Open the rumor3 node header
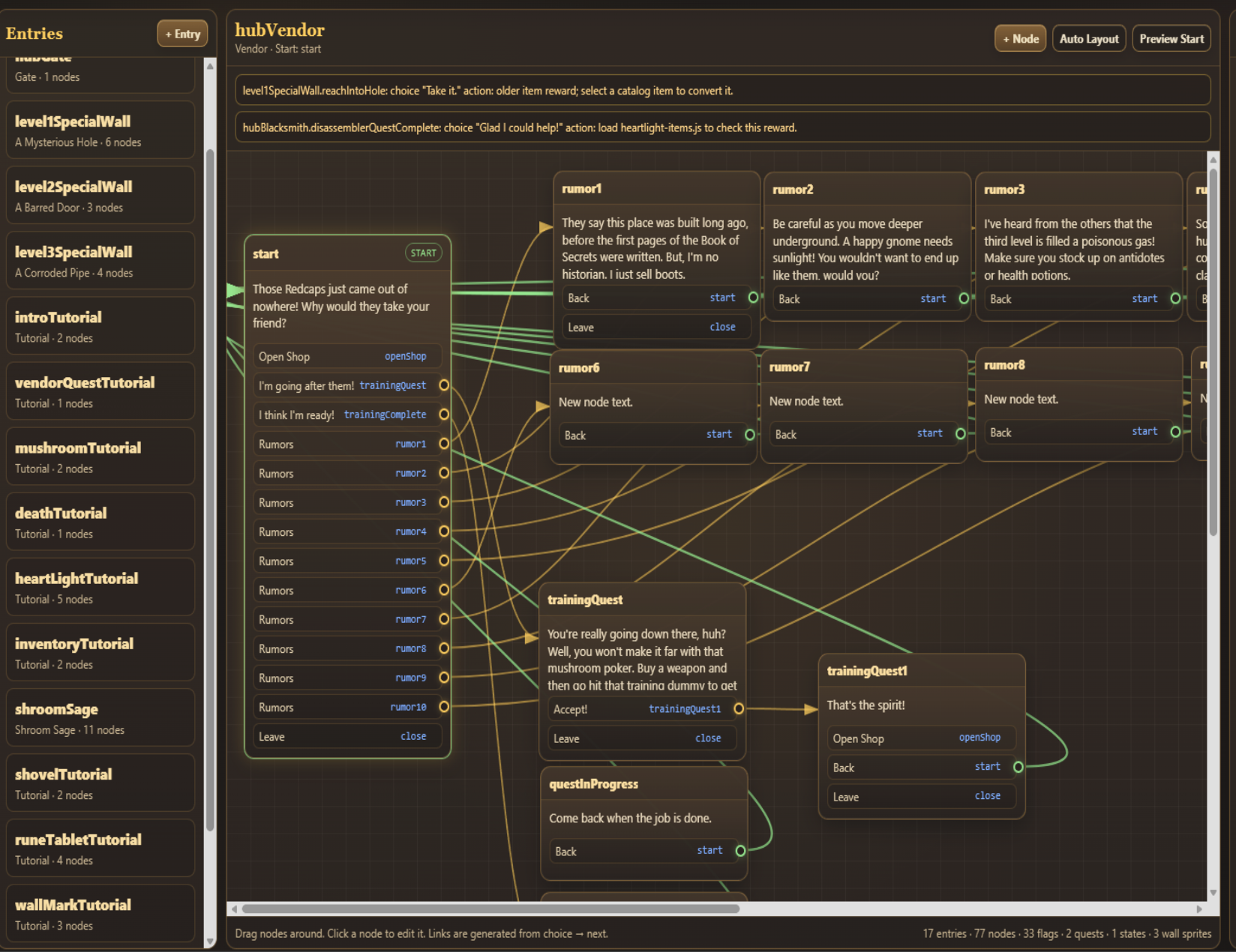 pos(1078,190)
